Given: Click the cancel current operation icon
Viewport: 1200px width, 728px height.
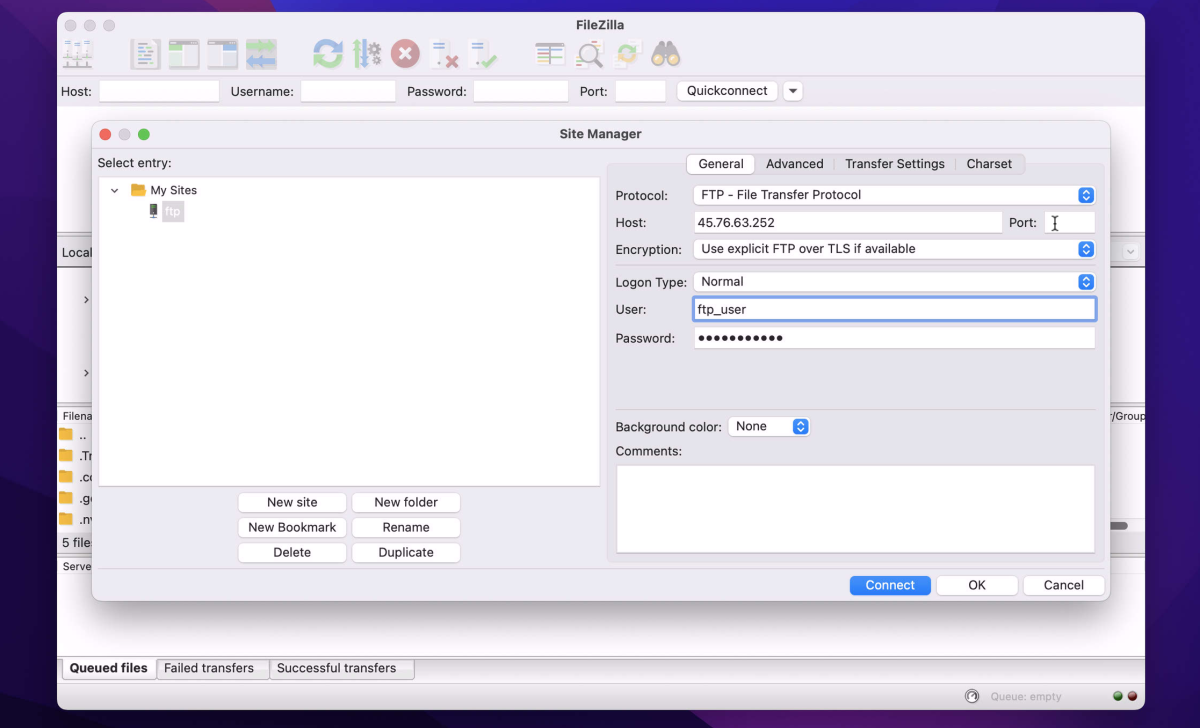Looking at the screenshot, I should point(405,54).
